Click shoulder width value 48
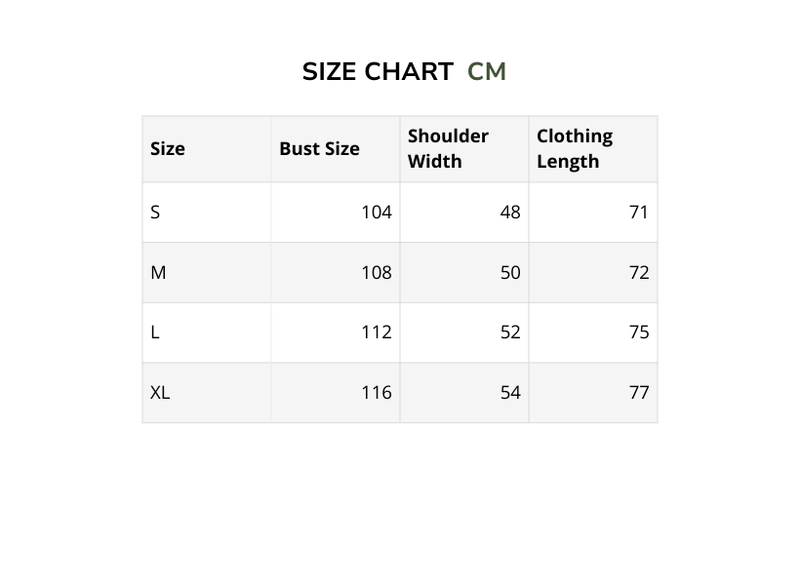This screenshot has width=800, height=585. pos(510,212)
